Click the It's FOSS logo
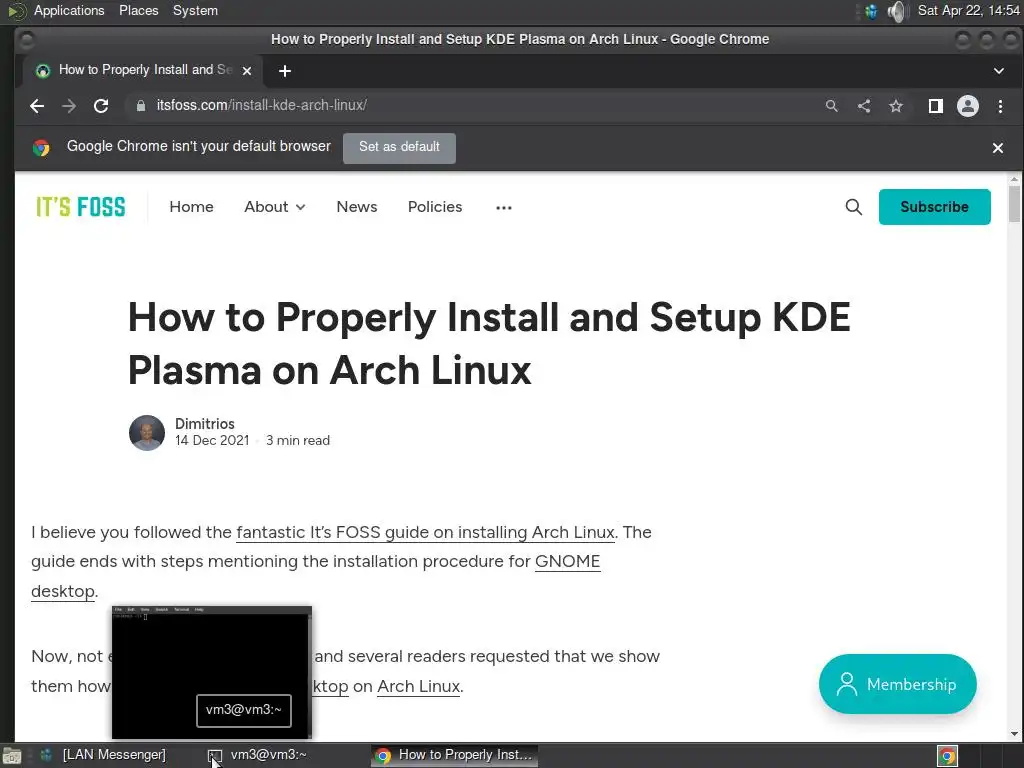This screenshot has height=768, width=1024. (80, 207)
